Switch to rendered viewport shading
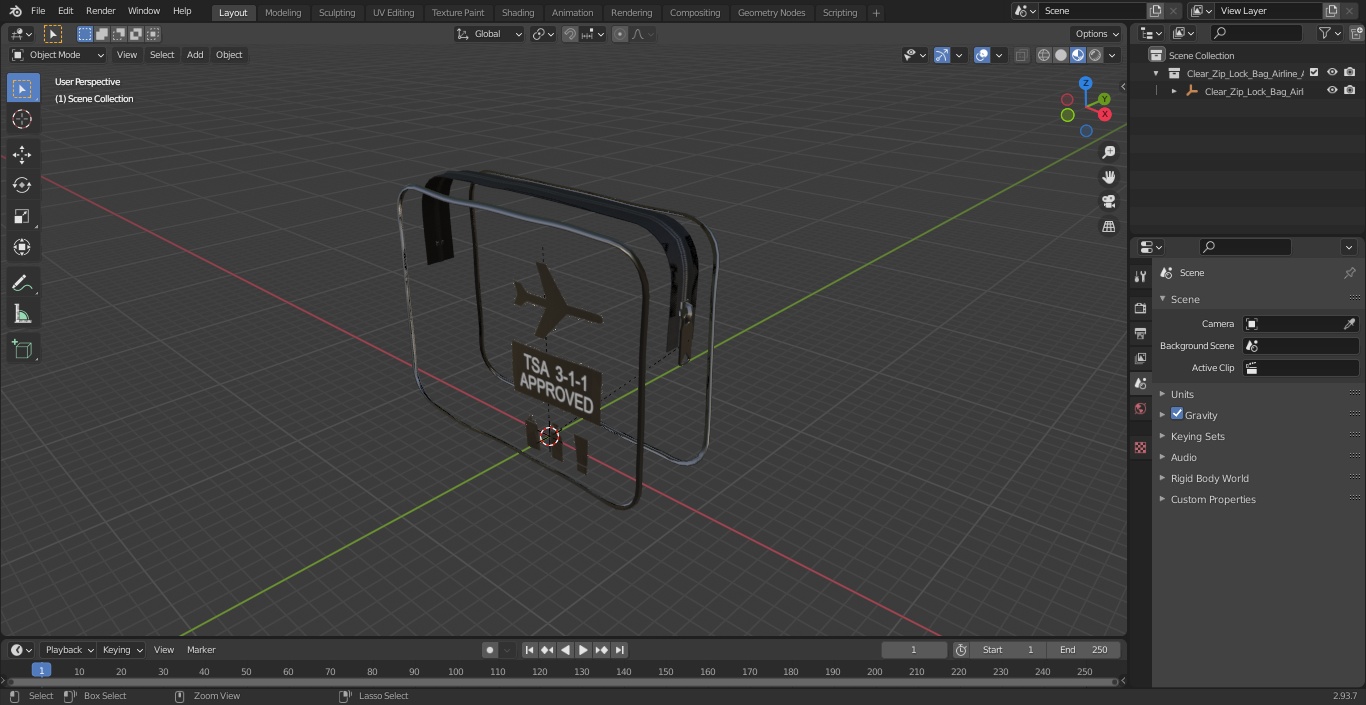 [x=1095, y=55]
